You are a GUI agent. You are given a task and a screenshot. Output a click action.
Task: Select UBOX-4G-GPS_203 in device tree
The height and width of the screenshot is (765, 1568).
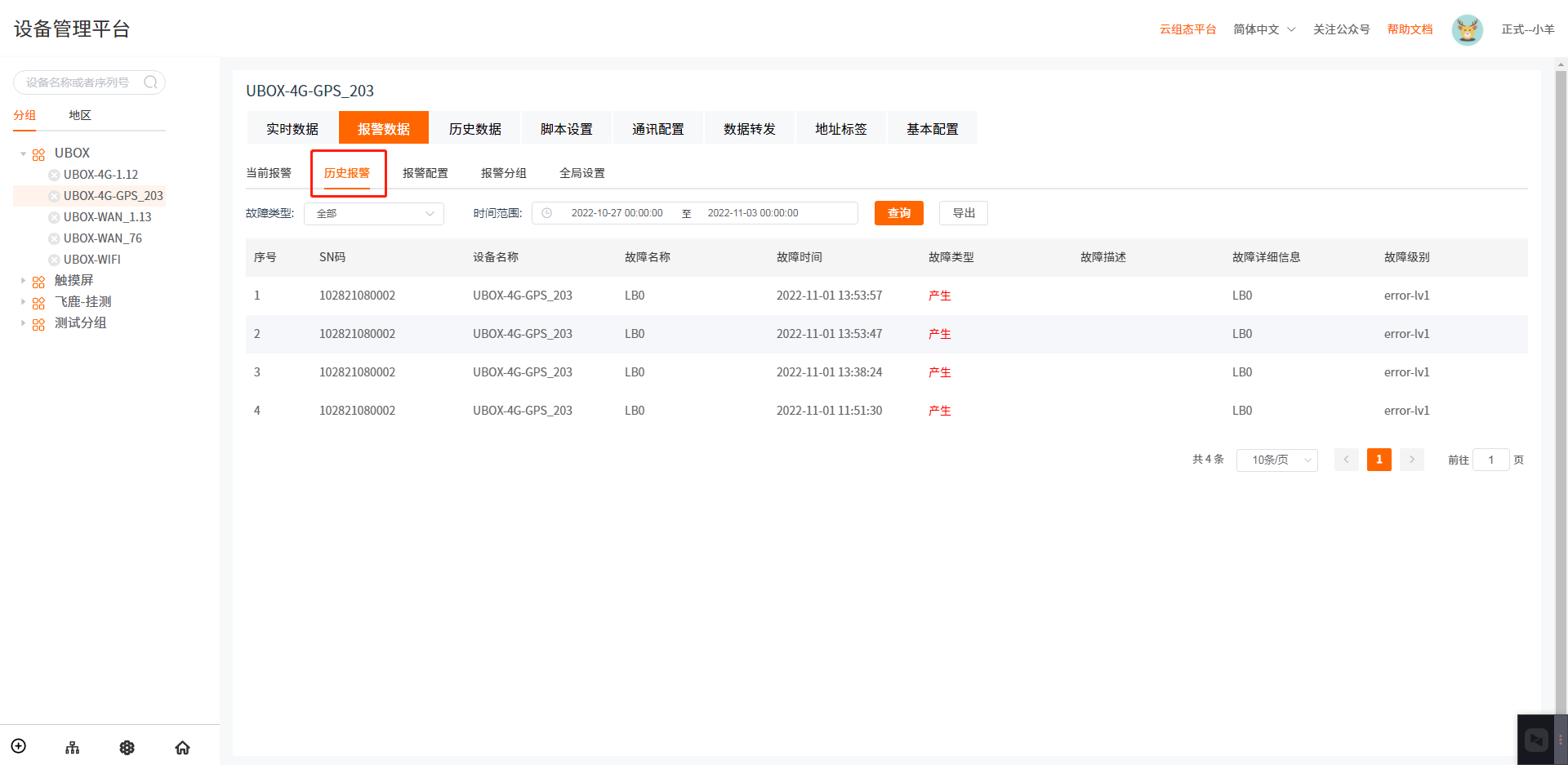(x=114, y=196)
